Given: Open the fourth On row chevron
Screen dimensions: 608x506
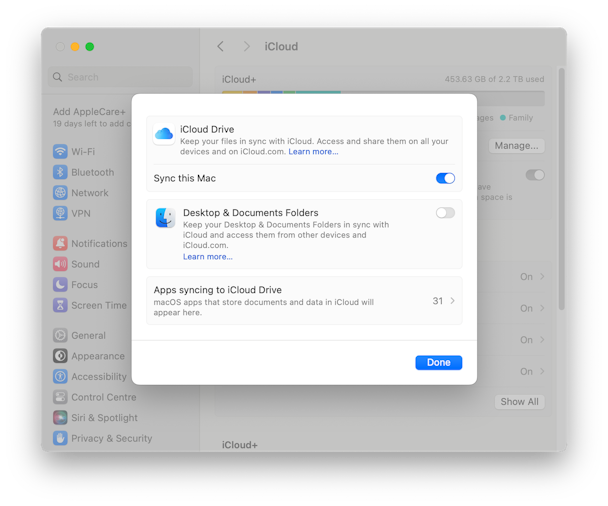Looking at the screenshot, I should [x=542, y=371].
